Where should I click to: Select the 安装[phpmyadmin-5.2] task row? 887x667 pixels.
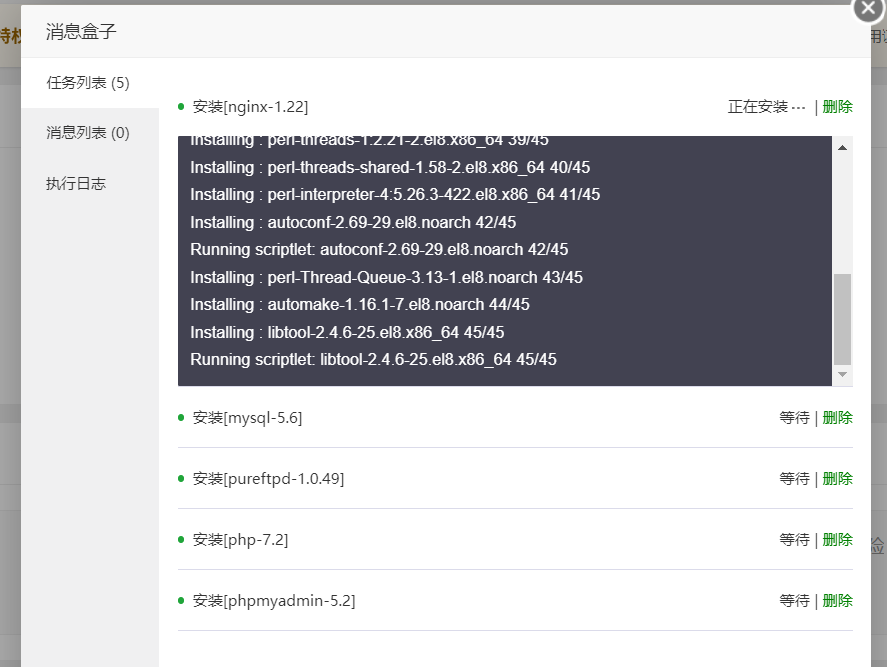tap(515, 600)
